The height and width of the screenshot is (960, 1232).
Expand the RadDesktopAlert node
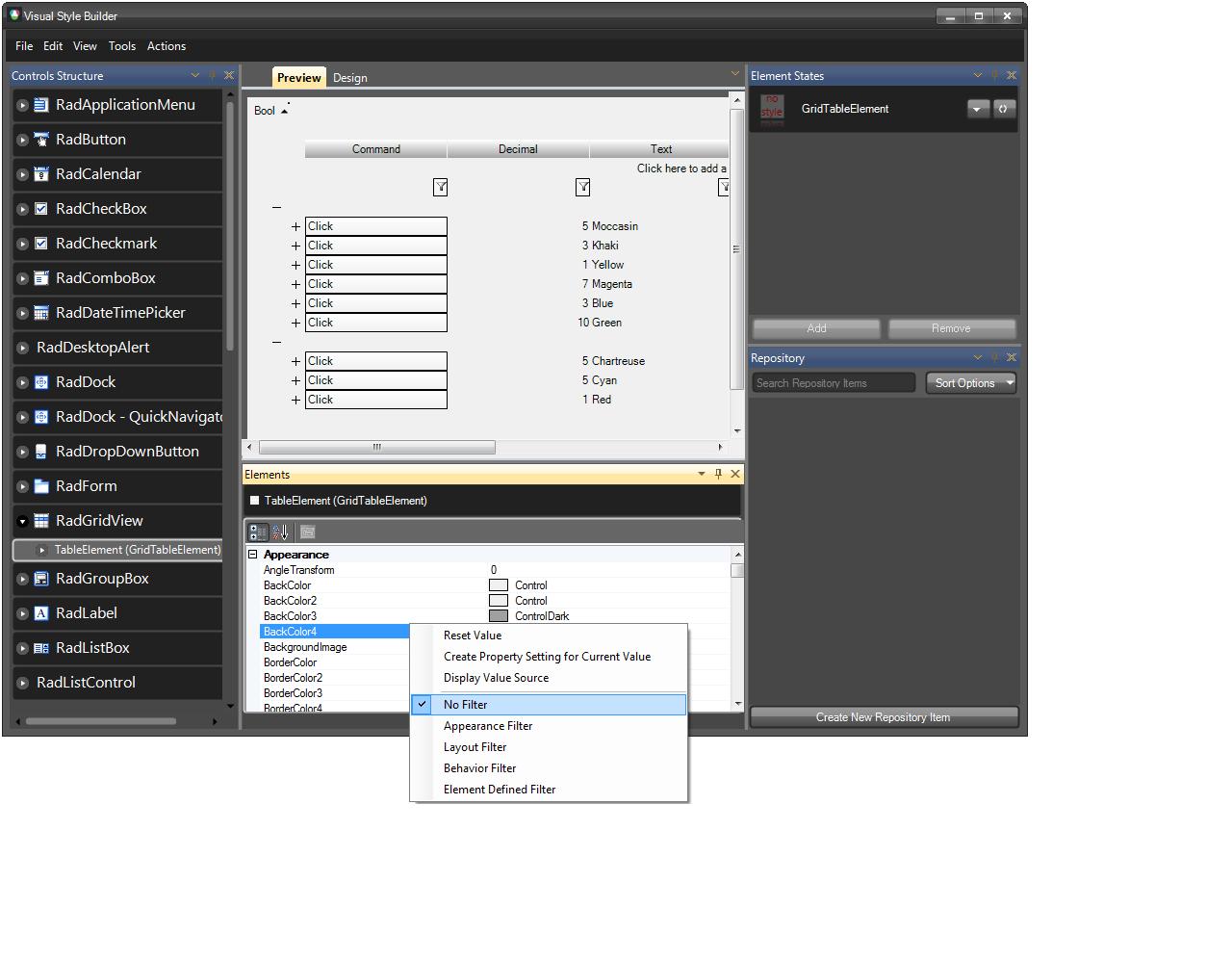(x=22, y=349)
